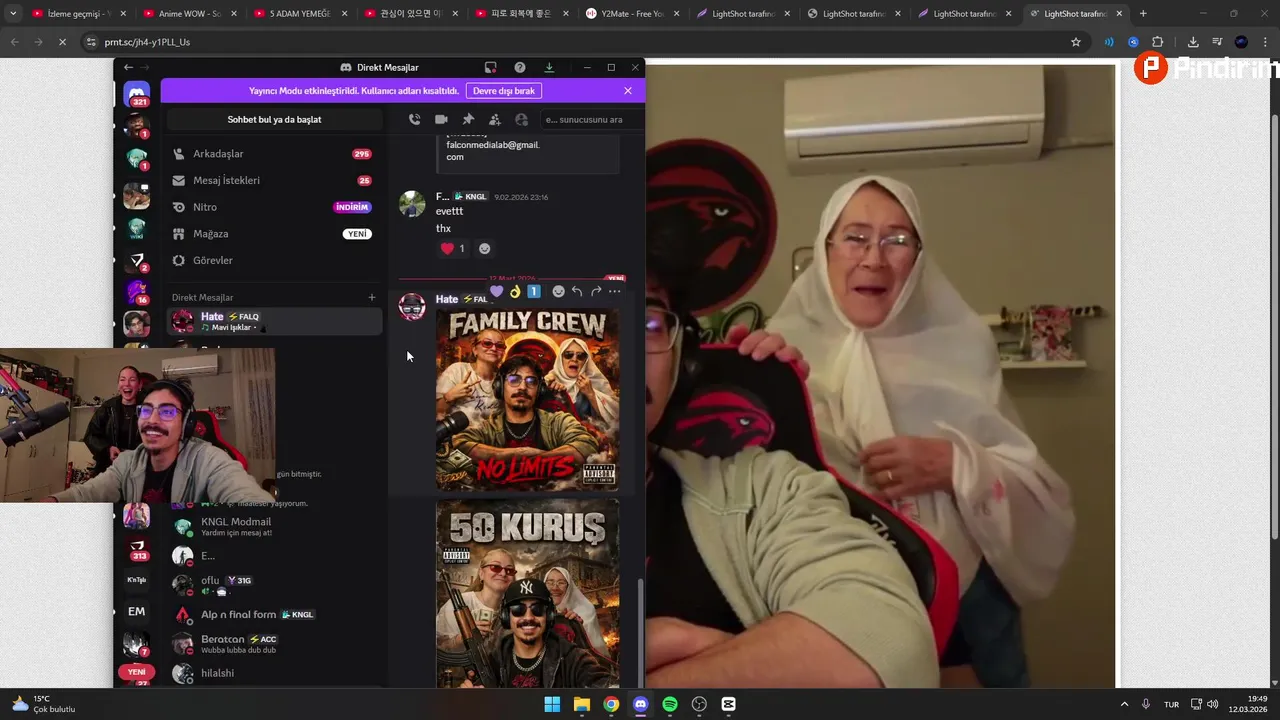Dismiss the streamer mode purple banner
This screenshot has width=1280, height=720.
[628, 90]
